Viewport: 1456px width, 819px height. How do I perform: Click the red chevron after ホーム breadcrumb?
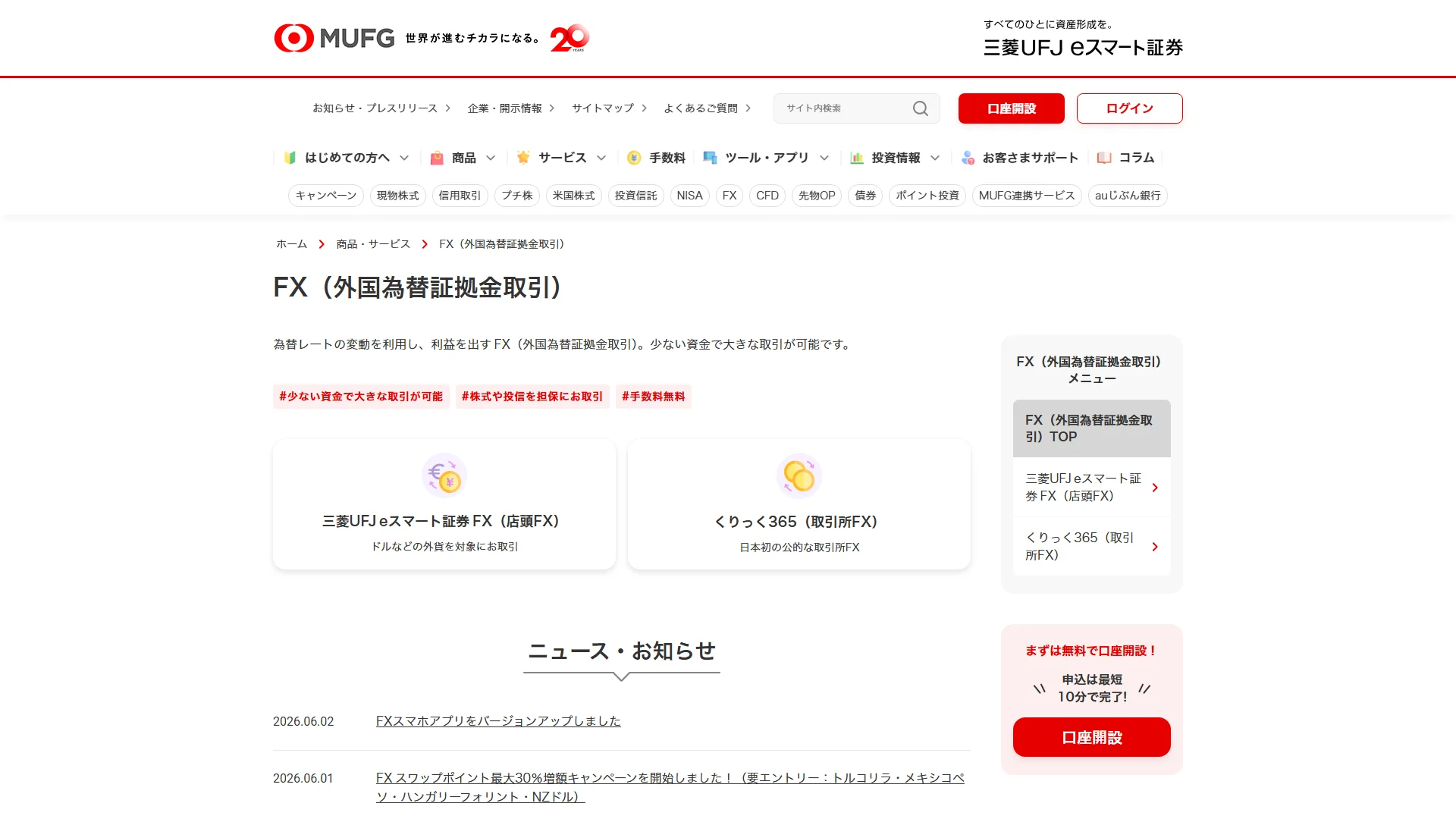322,244
